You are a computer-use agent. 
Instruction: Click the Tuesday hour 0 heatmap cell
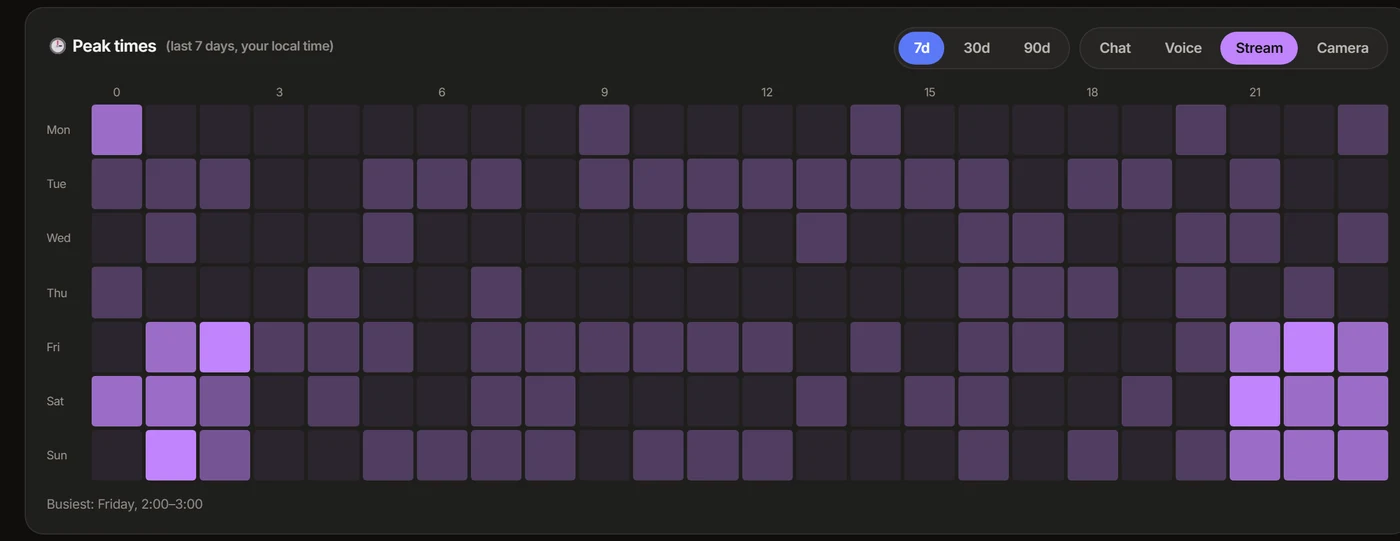pyautogui.click(x=117, y=184)
